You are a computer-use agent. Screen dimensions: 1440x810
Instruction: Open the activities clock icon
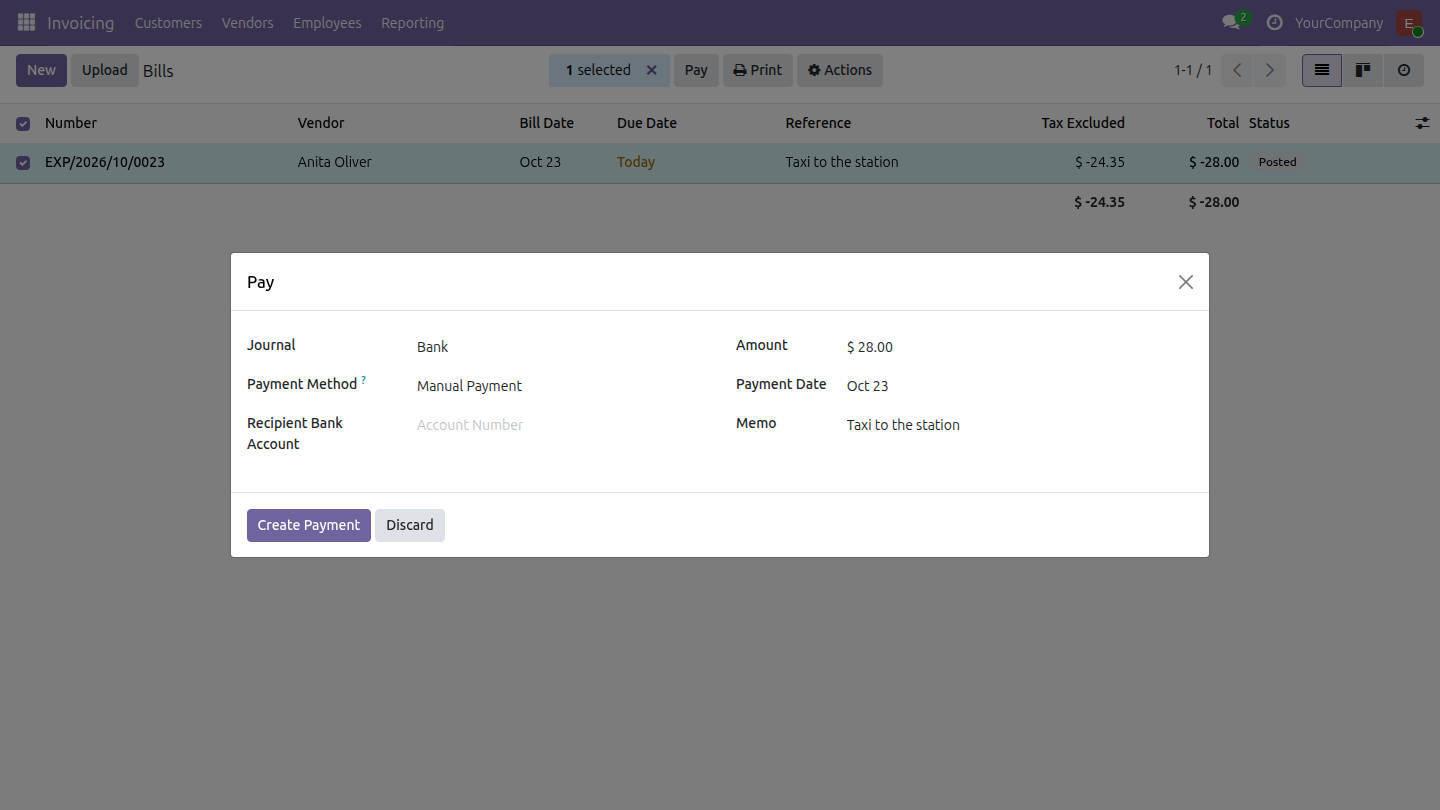coord(1274,22)
